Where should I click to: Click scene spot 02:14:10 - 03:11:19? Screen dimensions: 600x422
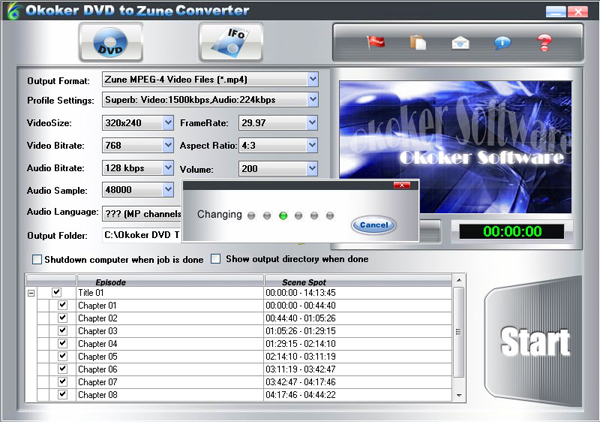(300, 357)
